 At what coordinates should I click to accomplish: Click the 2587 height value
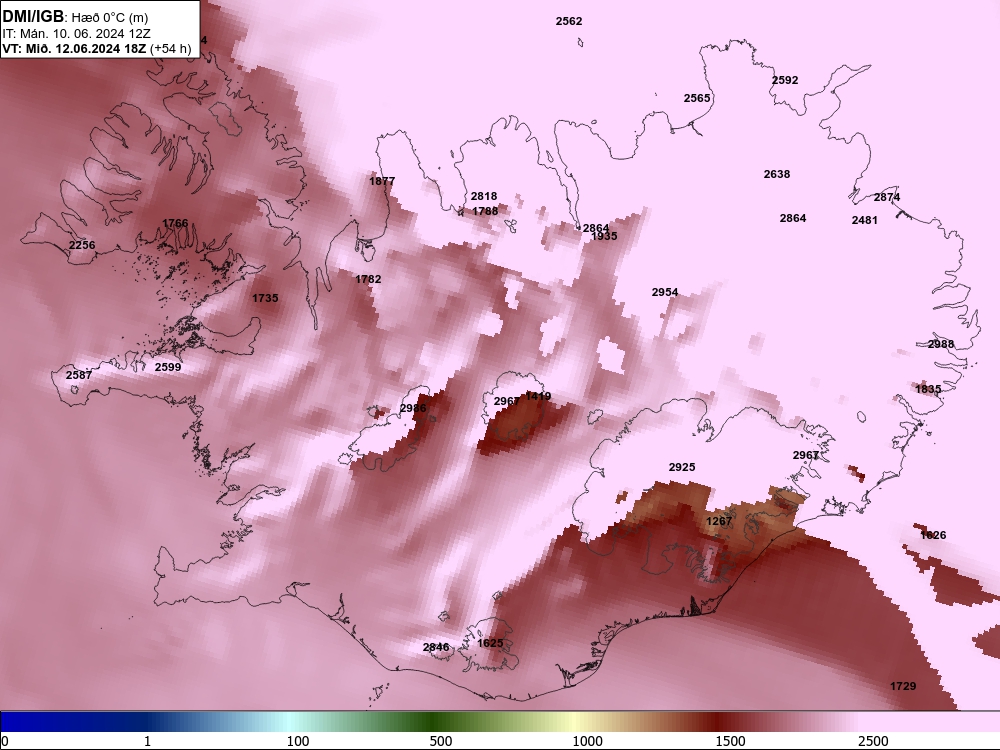point(79,375)
